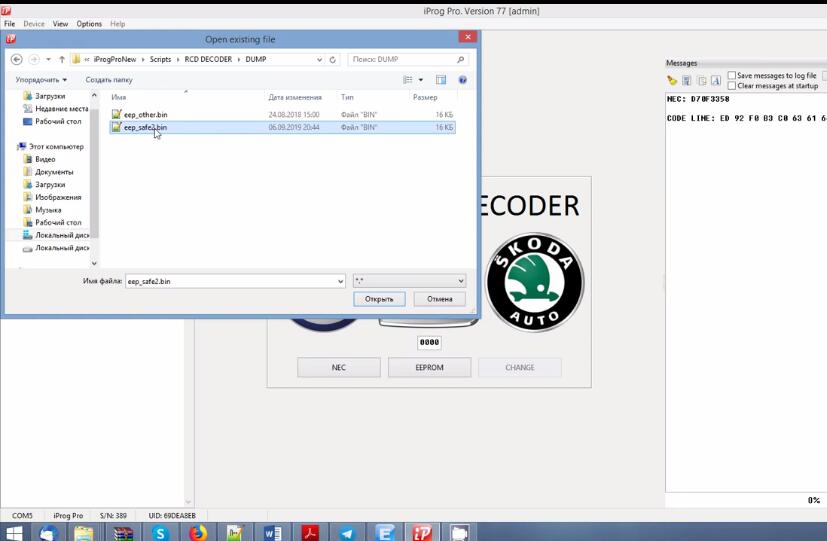Toggle the preview pane icon

coord(441,80)
